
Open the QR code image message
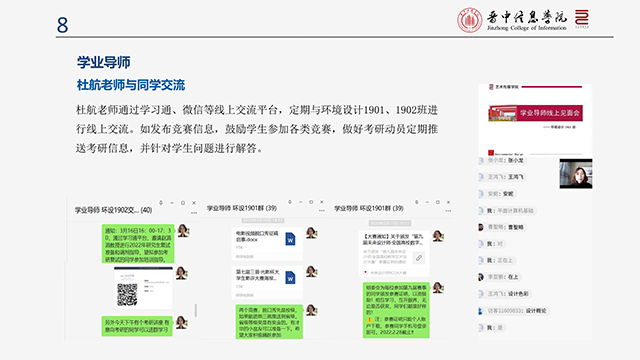click(143, 288)
